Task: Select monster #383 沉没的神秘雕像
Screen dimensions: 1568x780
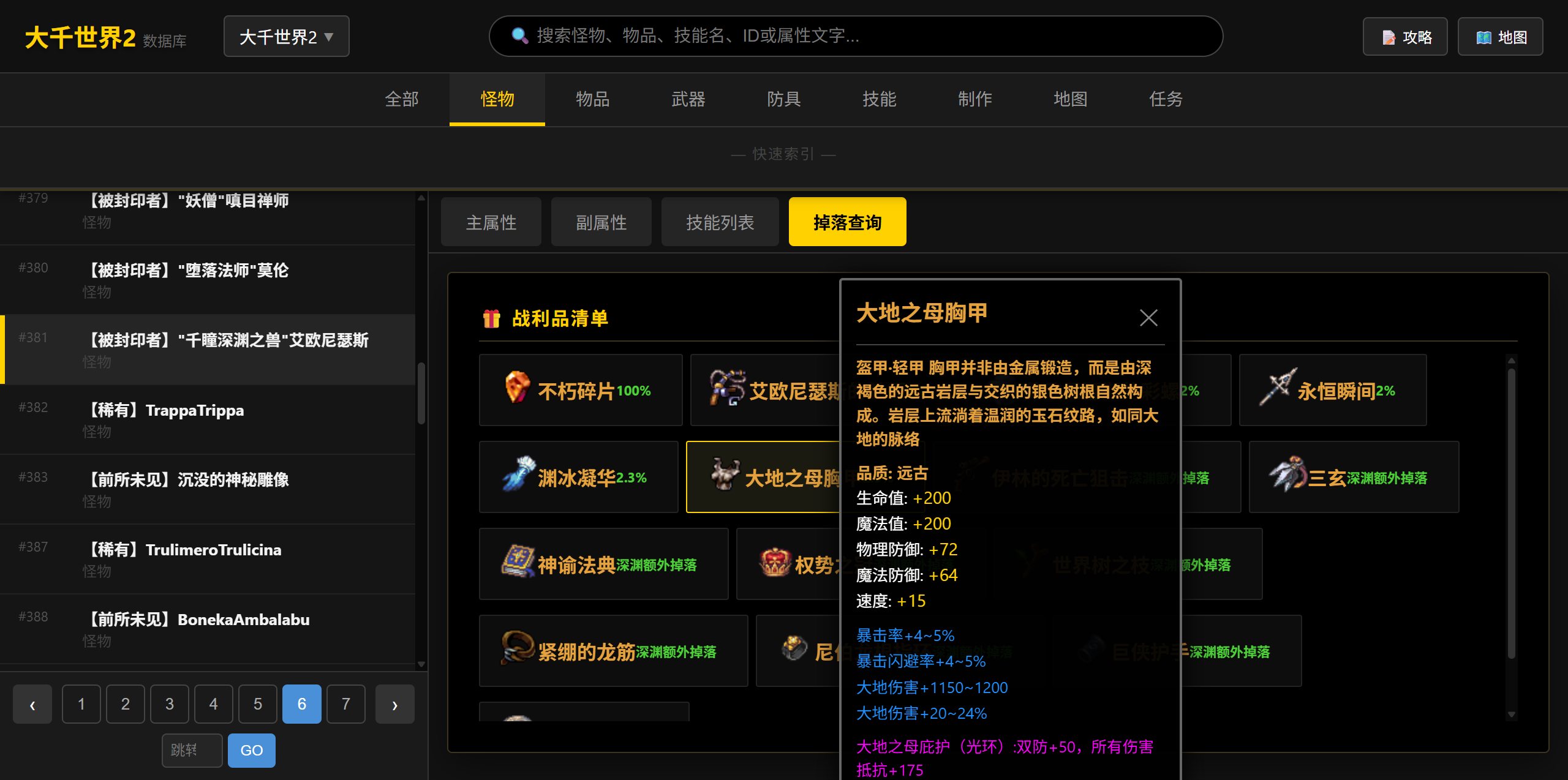Action: (208, 489)
